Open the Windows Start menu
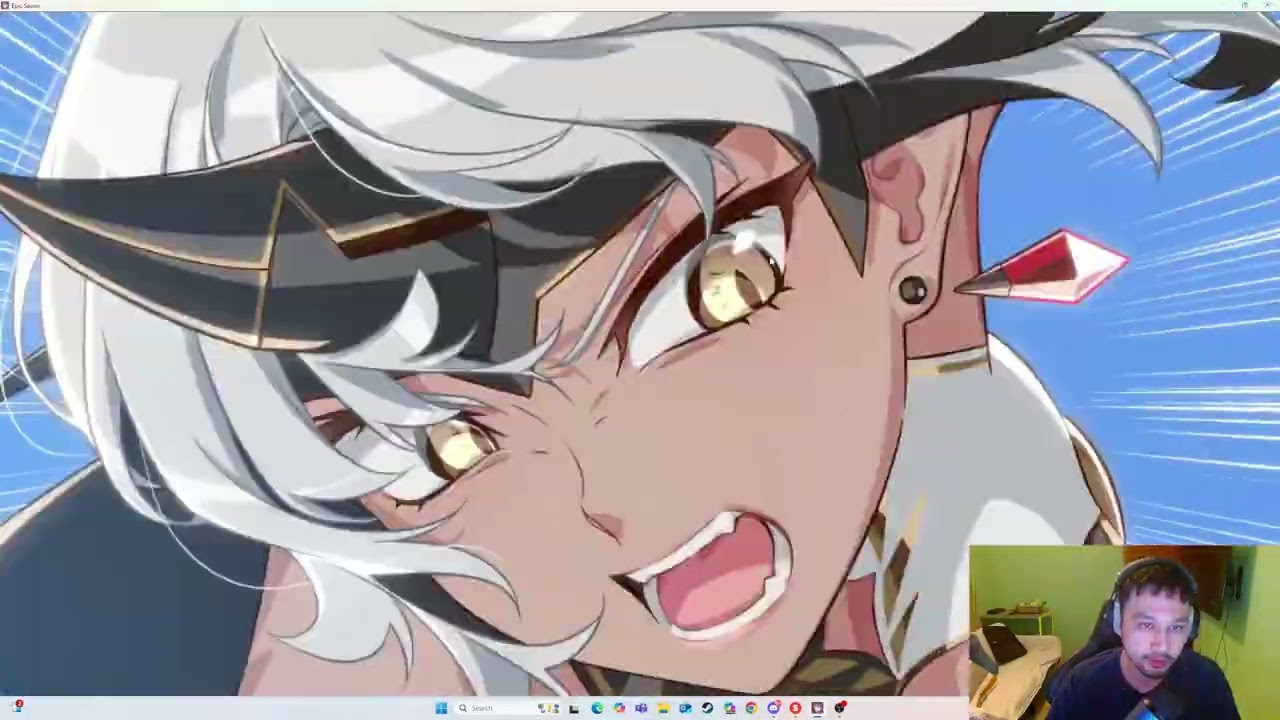Image resolution: width=1280 pixels, height=720 pixels. pos(441,708)
